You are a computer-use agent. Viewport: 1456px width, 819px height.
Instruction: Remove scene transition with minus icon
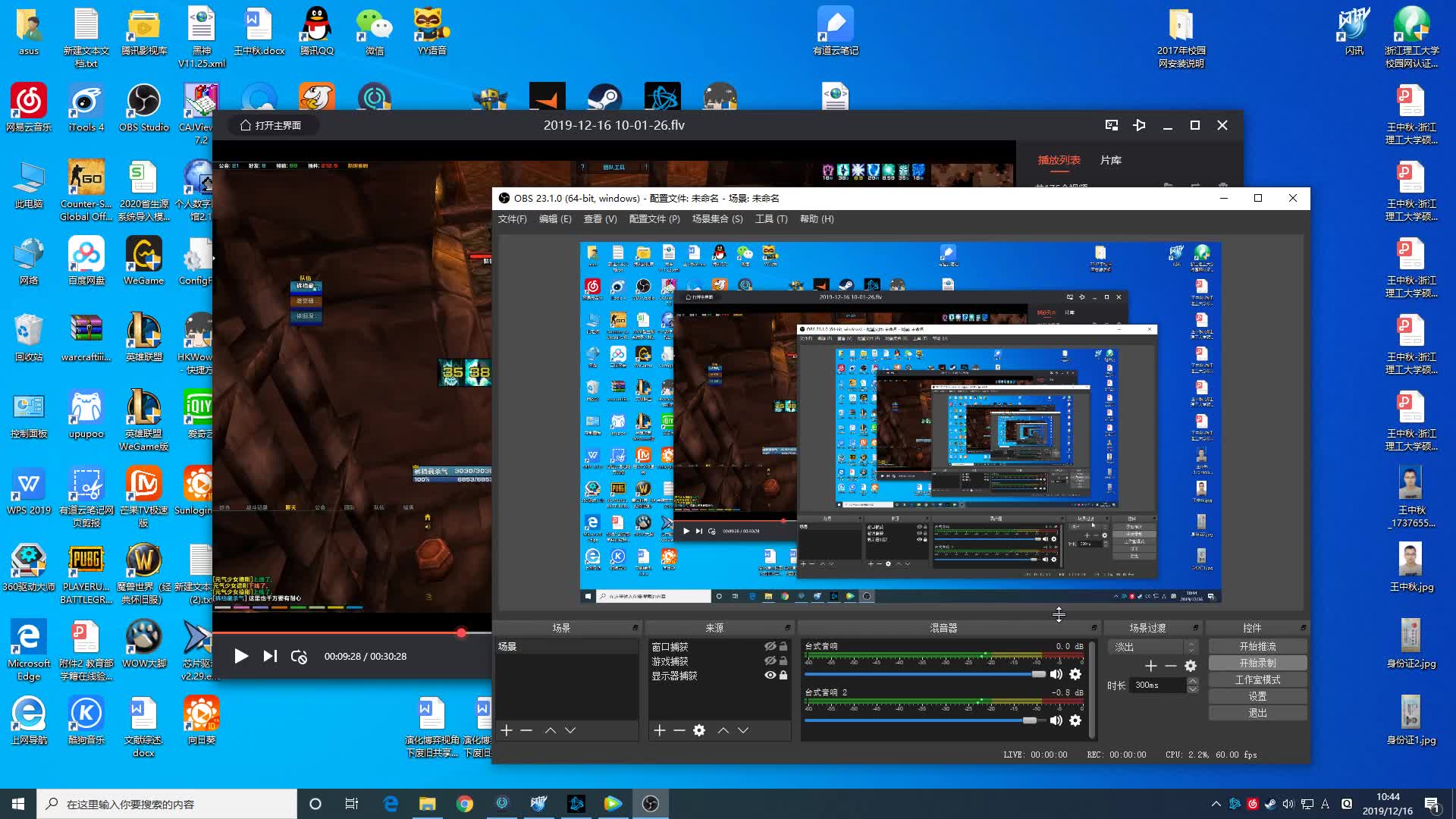point(1171,666)
